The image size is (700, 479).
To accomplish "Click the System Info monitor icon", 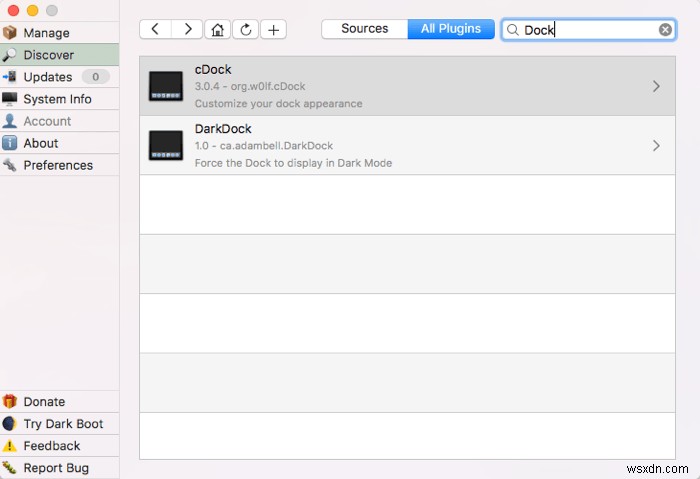I will (x=9, y=99).
